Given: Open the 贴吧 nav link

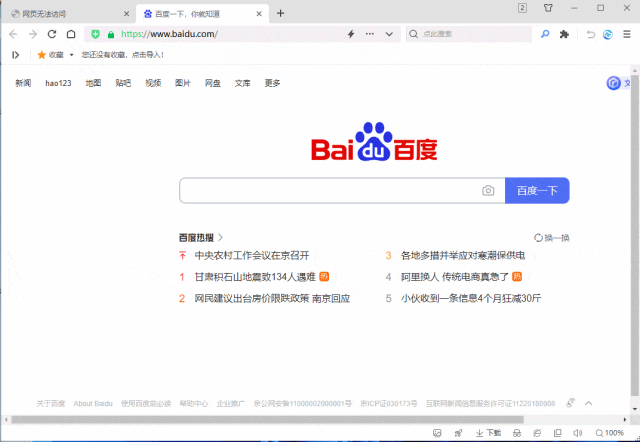Looking at the screenshot, I should pyautogui.click(x=123, y=83).
